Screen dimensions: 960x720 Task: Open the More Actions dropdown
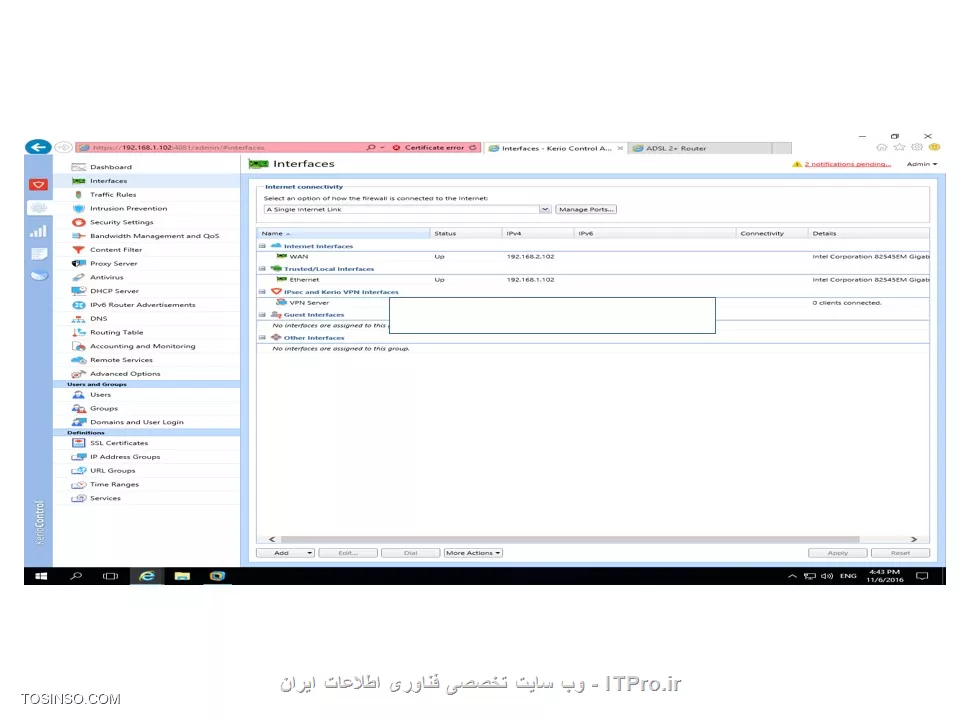[473, 553]
